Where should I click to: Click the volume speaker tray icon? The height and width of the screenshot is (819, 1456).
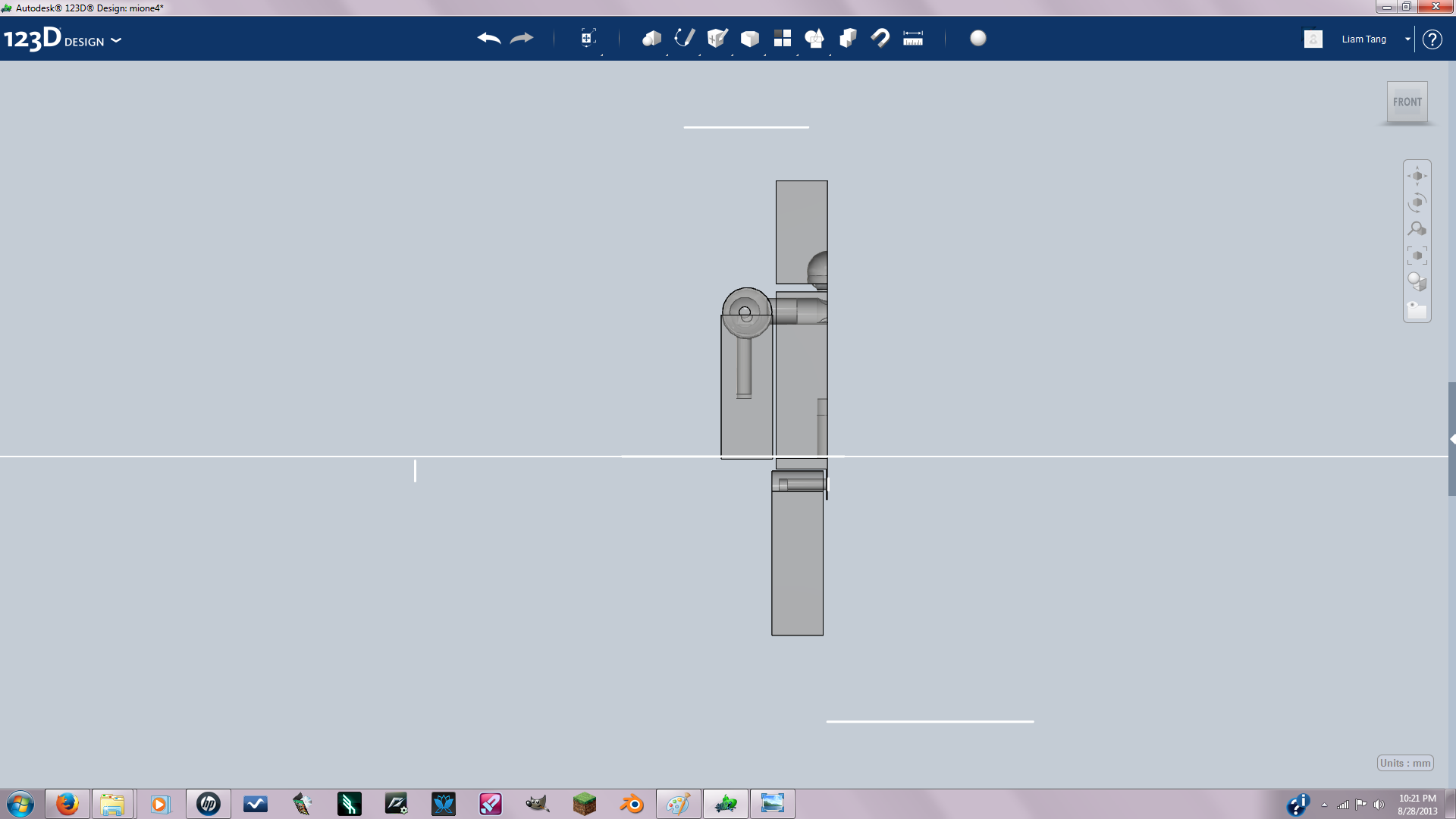point(1379,805)
